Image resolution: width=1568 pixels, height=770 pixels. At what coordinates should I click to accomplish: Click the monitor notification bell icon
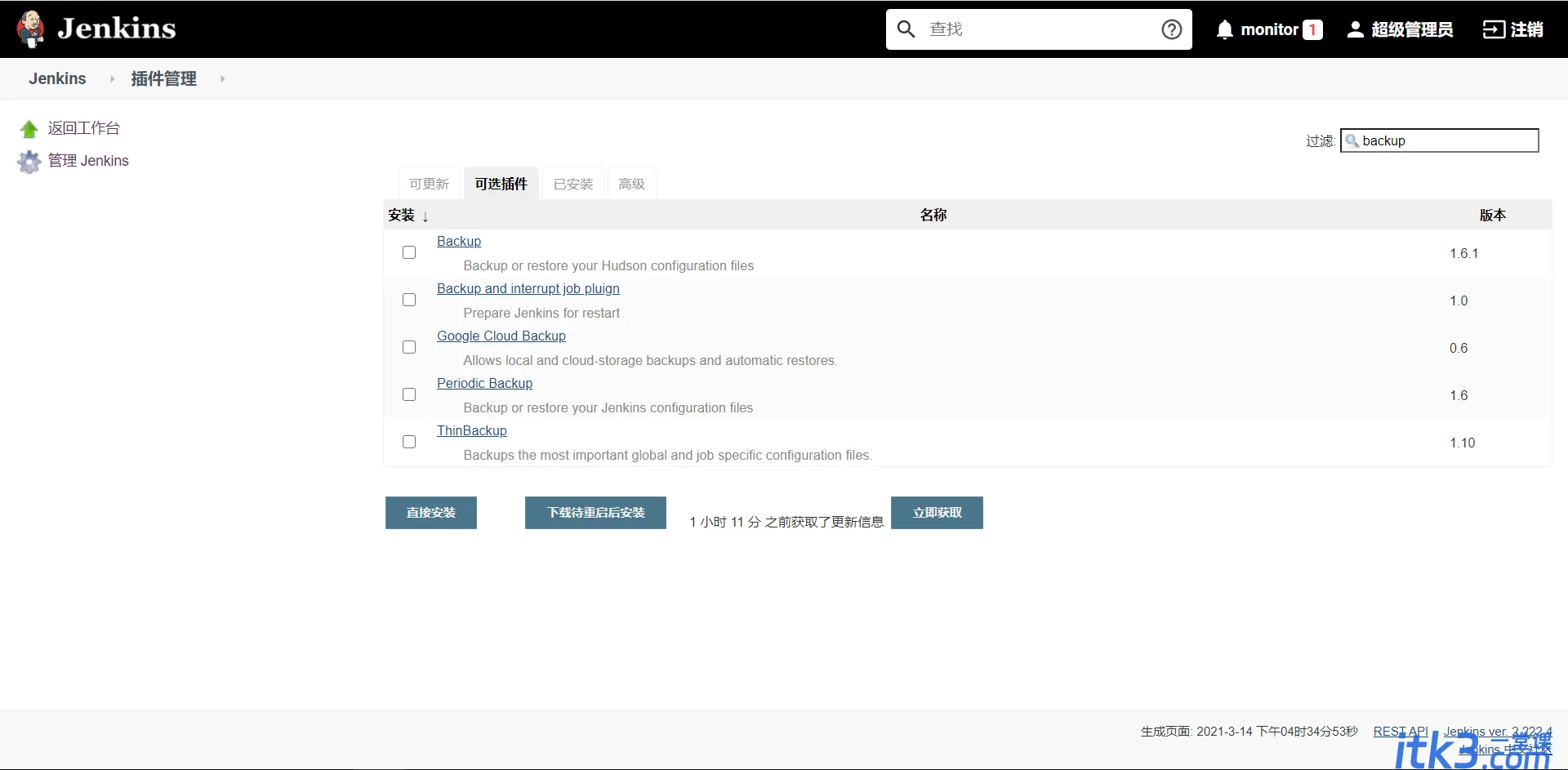(1225, 29)
